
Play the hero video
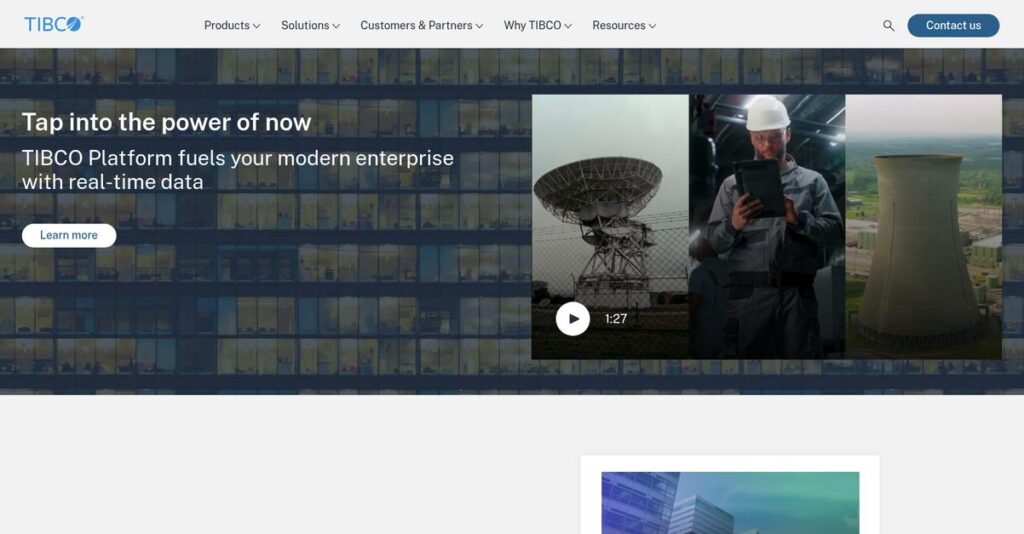tap(573, 319)
